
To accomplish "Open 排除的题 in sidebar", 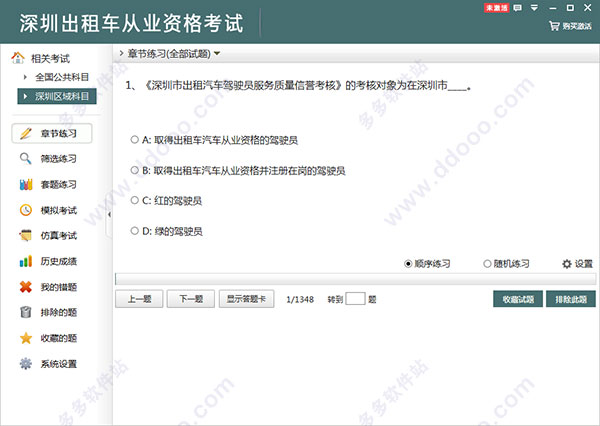I will (59, 313).
